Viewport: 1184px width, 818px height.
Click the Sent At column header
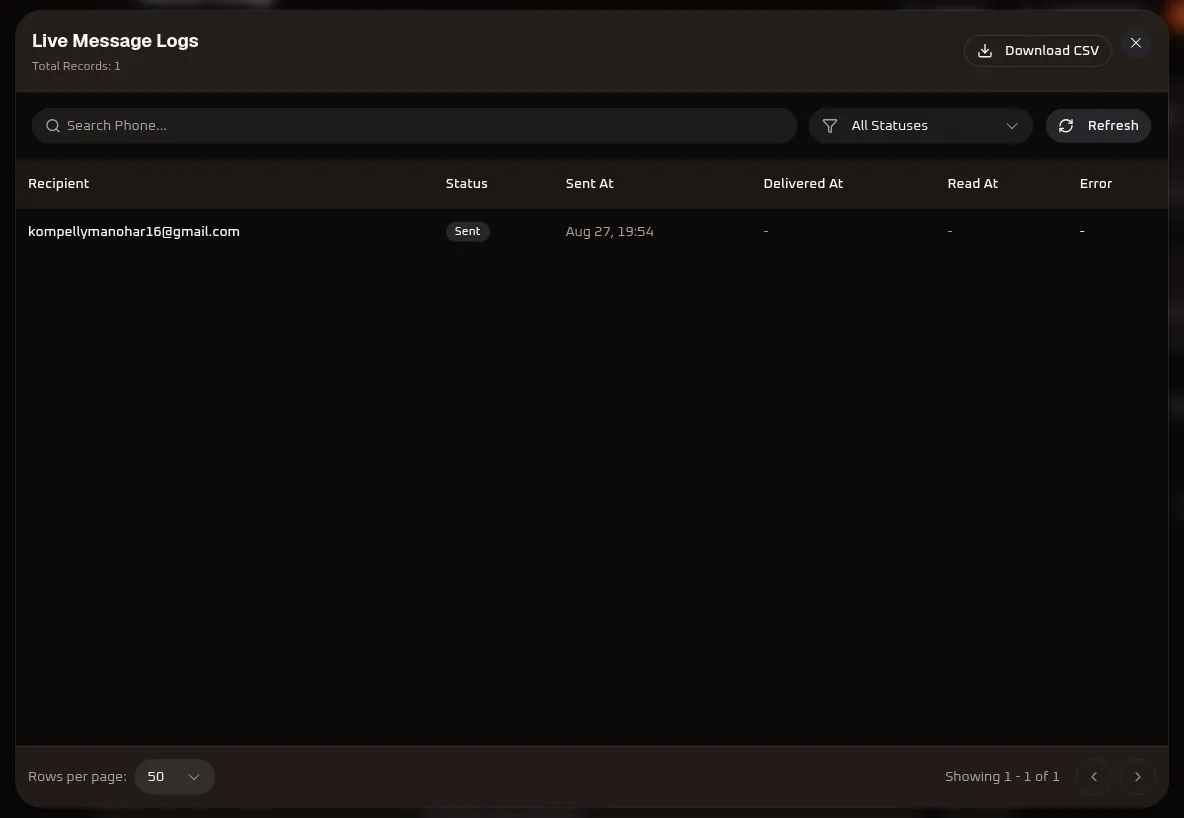(x=589, y=184)
